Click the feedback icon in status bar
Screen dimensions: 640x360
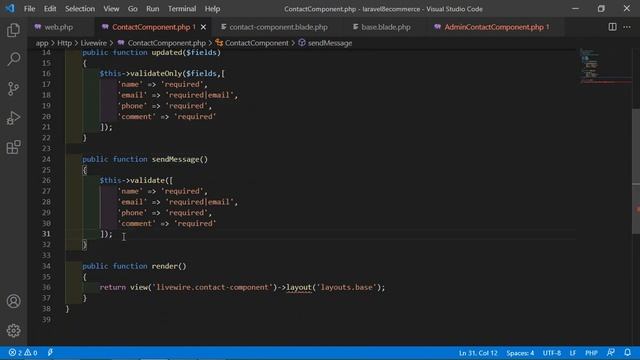[611, 353]
